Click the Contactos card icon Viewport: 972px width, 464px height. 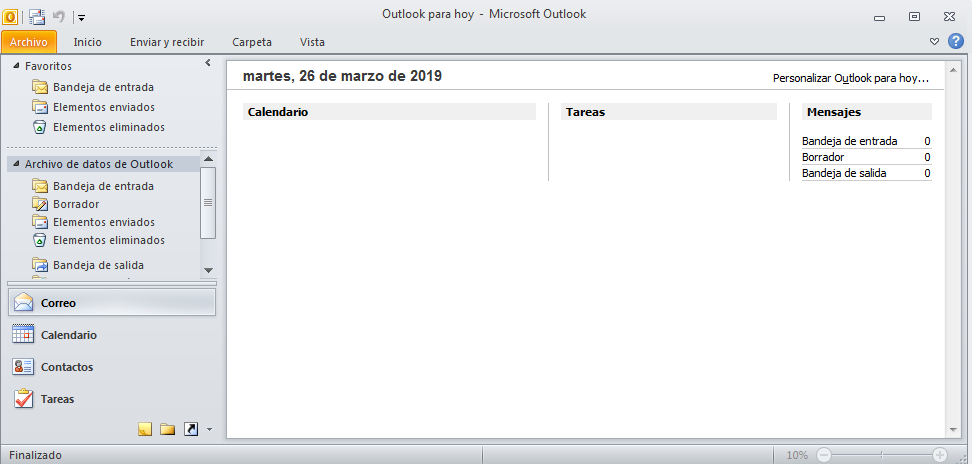[x=24, y=367]
